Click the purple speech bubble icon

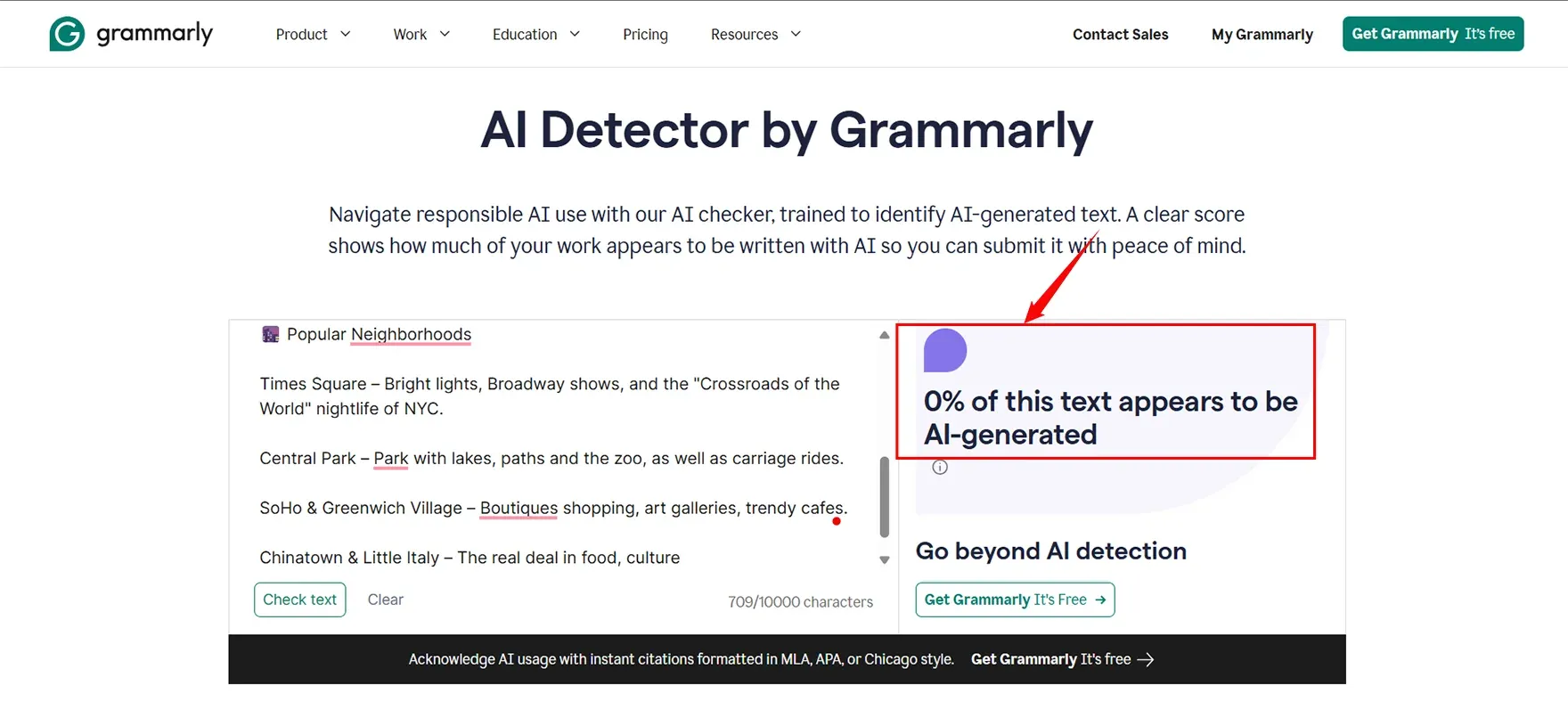pos(945,350)
